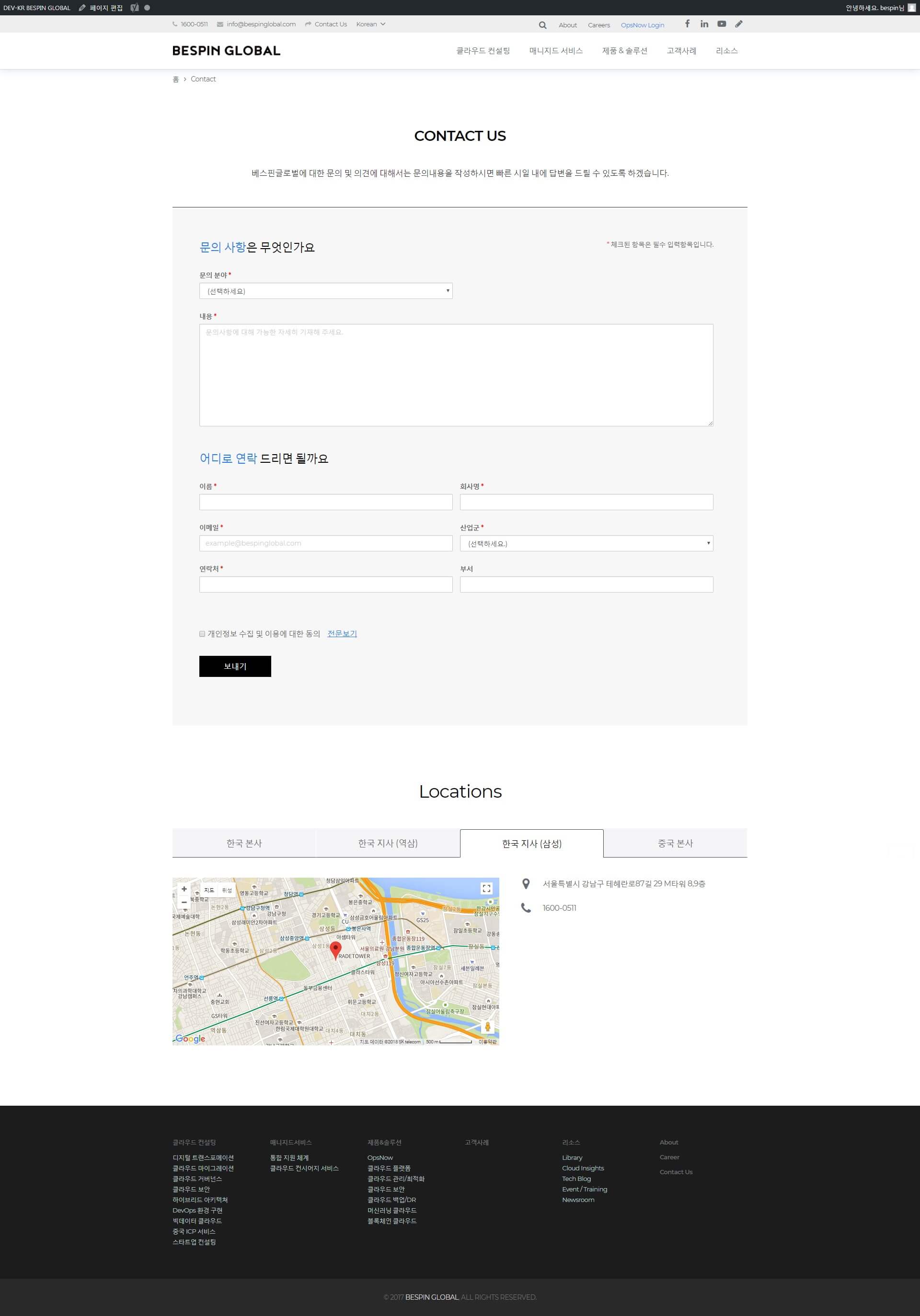
Task: Expand the Korean language selector
Action: 370,24
